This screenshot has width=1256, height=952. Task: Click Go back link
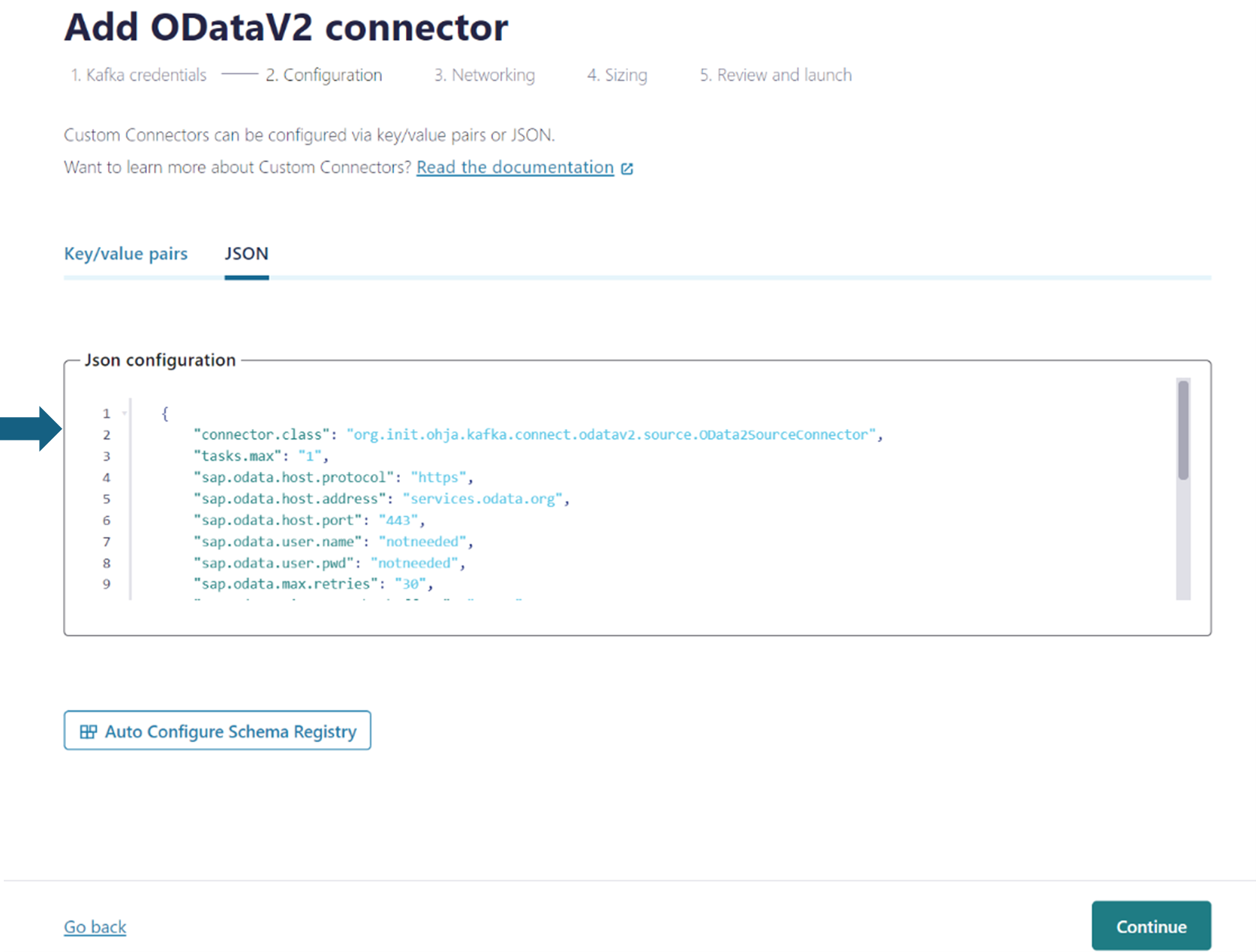95,927
